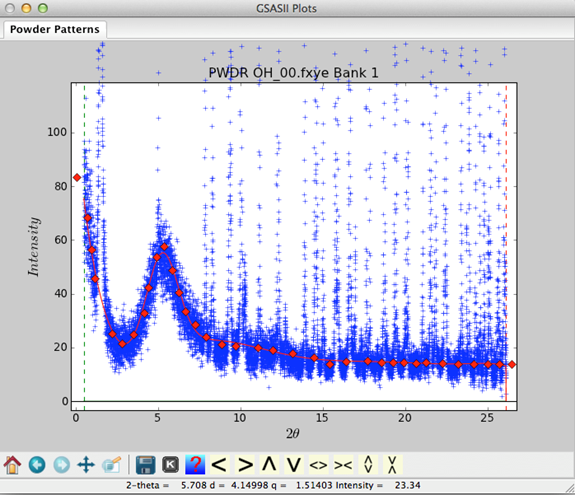The height and width of the screenshot is (495, 575).
Task: Expand Y range with vertical outward arrows
Action: click(x=368, y=465)
